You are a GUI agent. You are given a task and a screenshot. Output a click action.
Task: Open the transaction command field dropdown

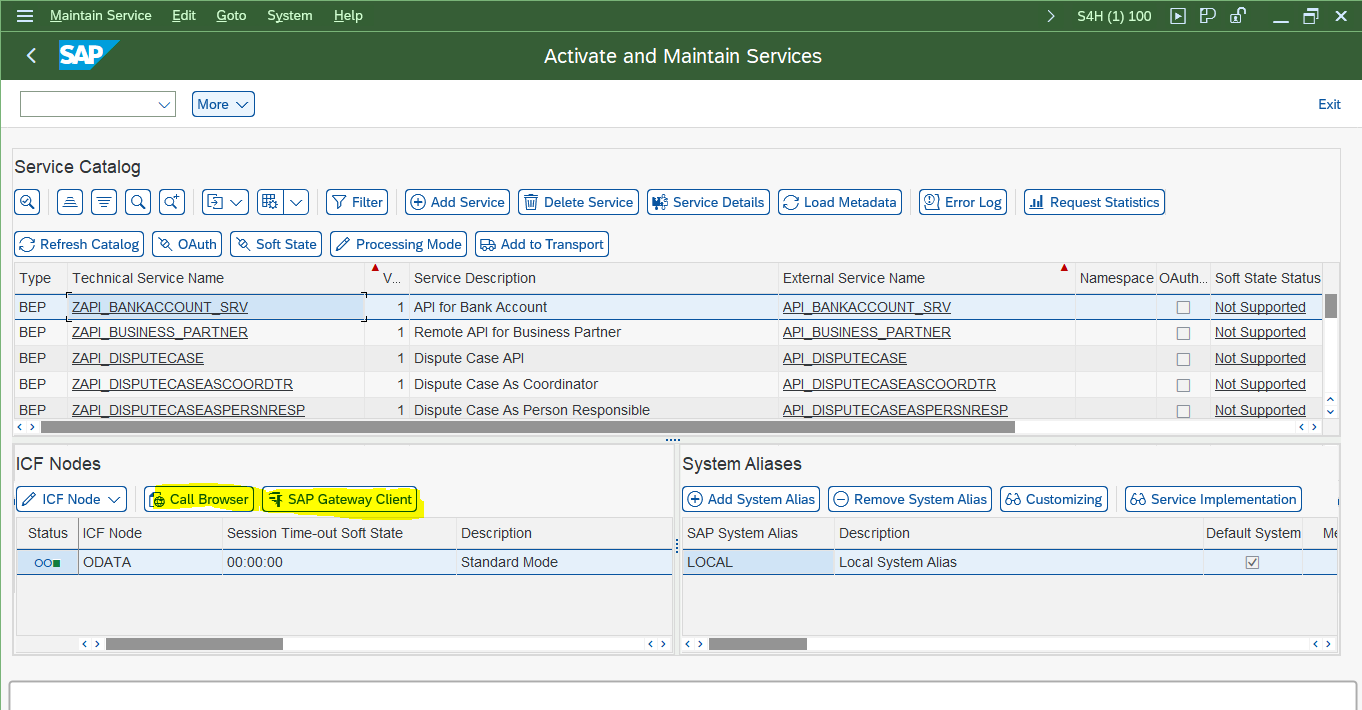164,104
